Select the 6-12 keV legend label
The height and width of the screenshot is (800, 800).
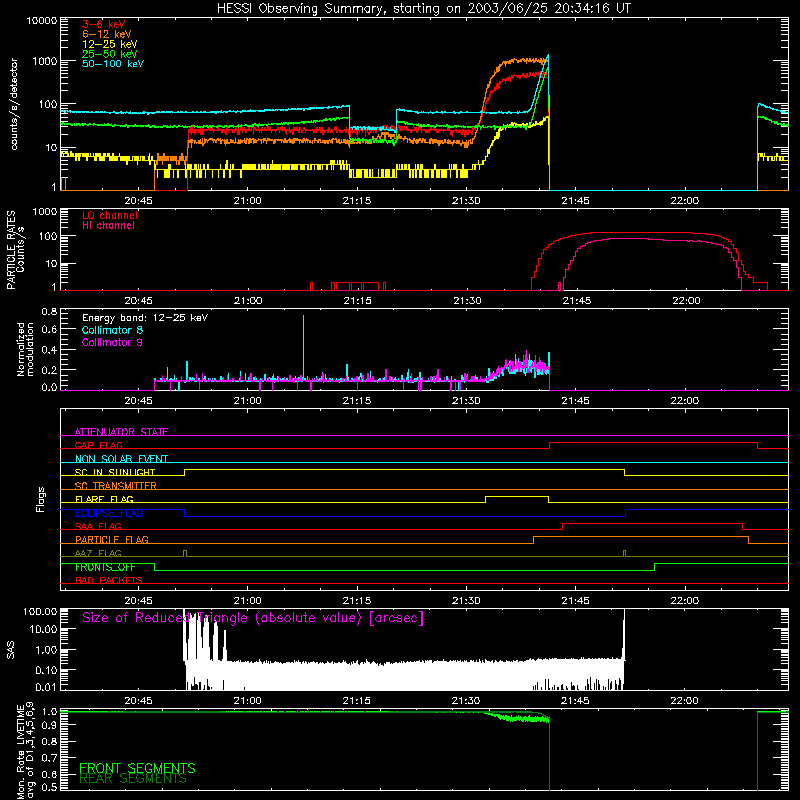click(x=107, y=34)
